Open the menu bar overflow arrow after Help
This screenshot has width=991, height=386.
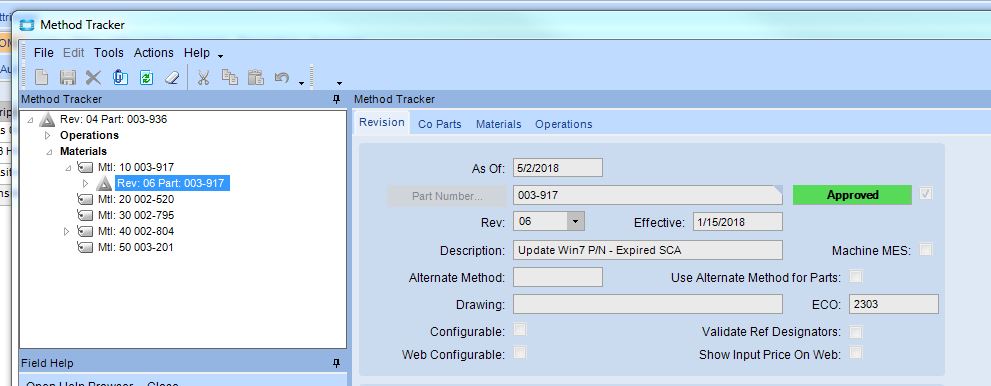pos(220,57)
